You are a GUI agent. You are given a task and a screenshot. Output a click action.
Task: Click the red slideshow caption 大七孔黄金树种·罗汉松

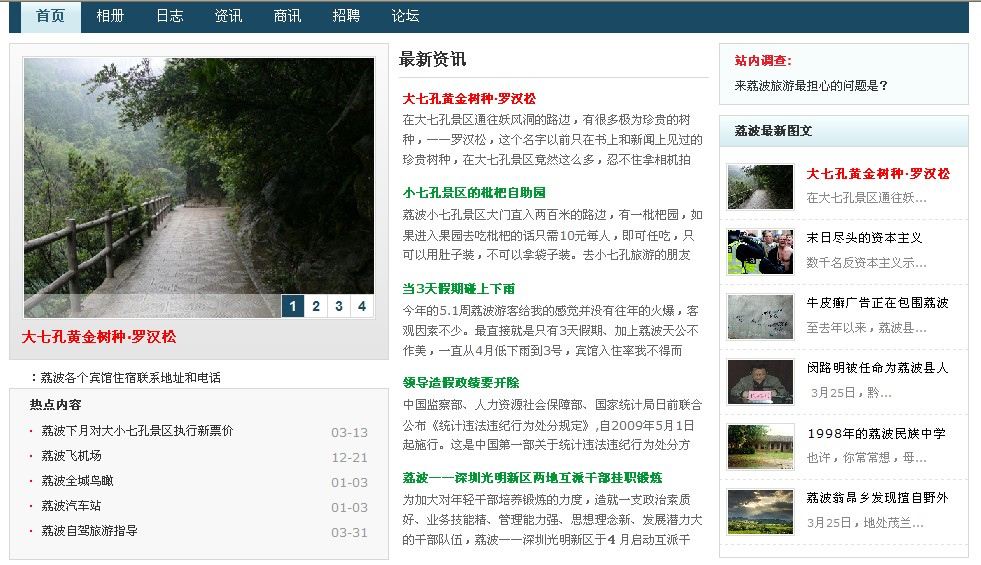click(99, 337)
